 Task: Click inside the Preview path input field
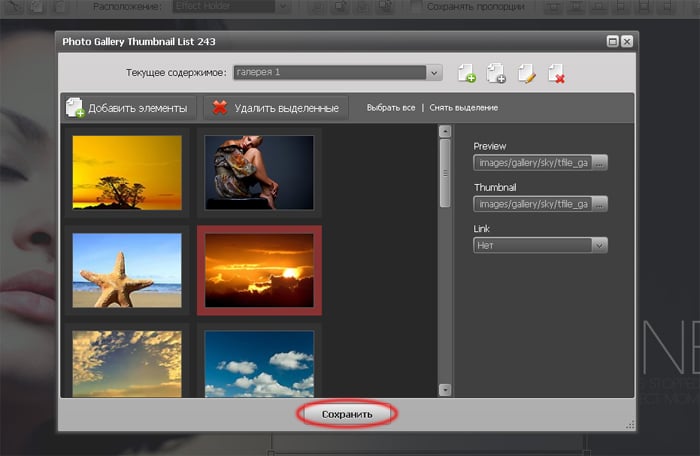pyautogui.click(x=532, y=162)
